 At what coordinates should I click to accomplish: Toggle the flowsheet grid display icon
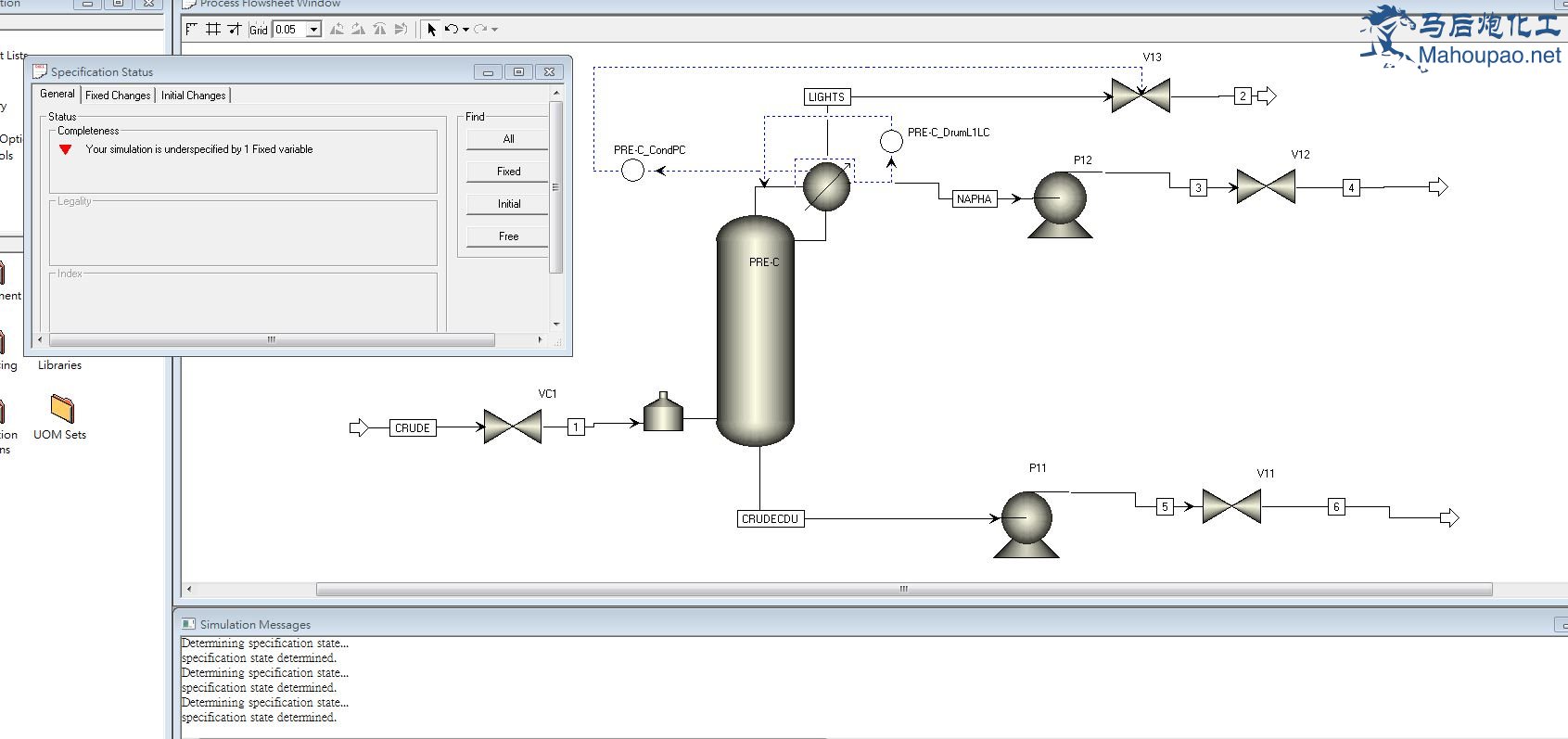click(x=213, y=29)
